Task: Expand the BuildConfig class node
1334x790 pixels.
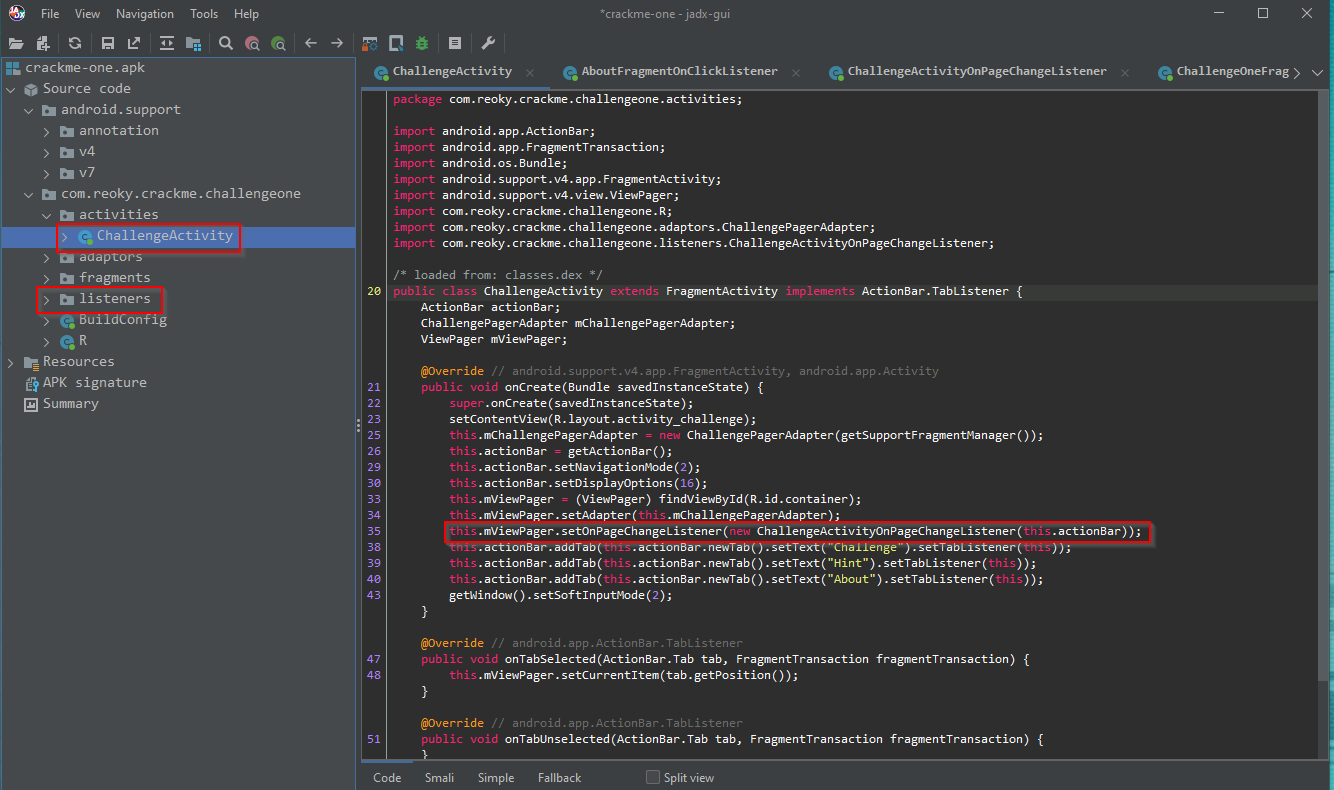Action: 47,320
